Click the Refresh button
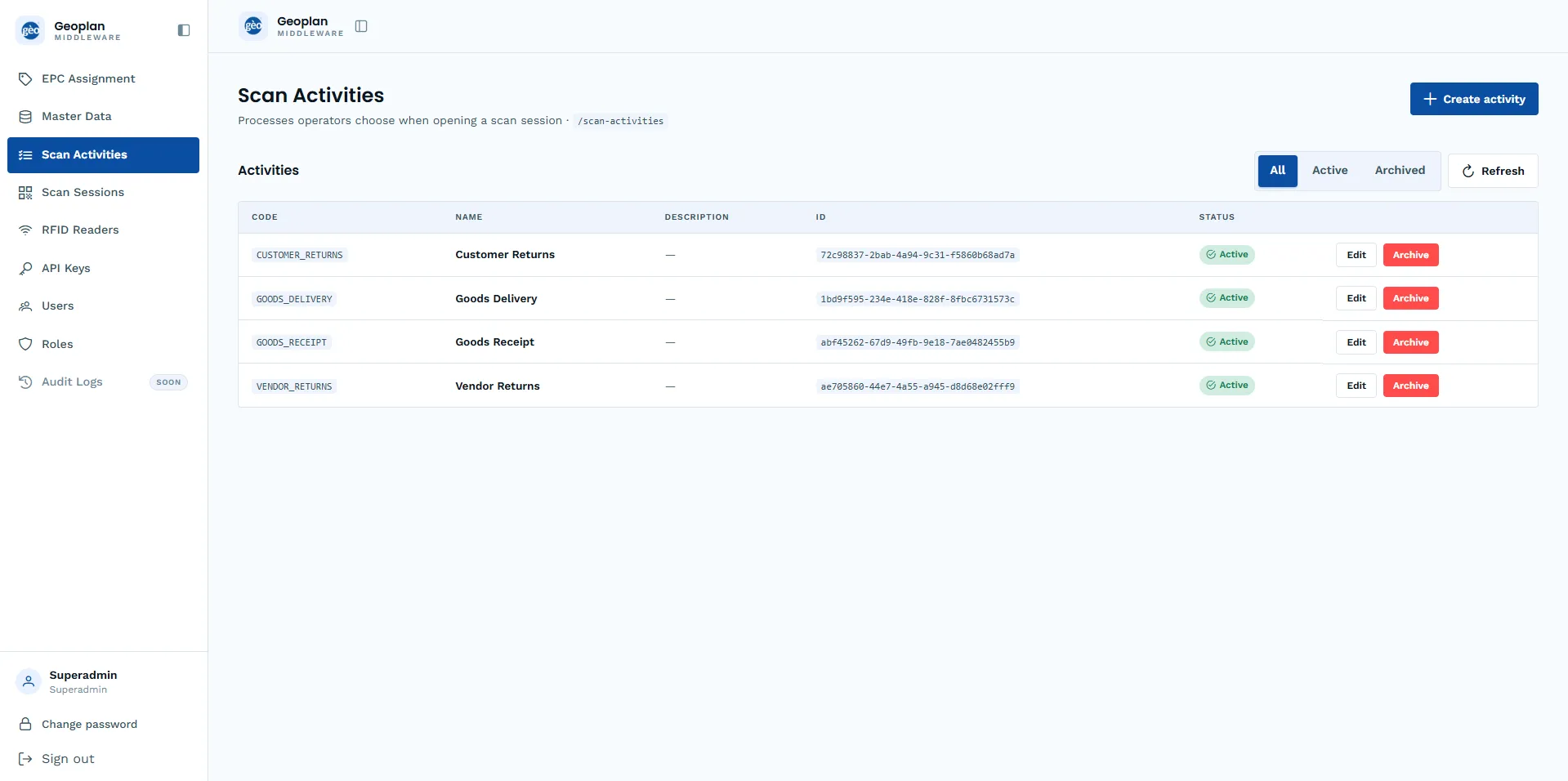1568x781 pixels. [x=1493, y=171]
